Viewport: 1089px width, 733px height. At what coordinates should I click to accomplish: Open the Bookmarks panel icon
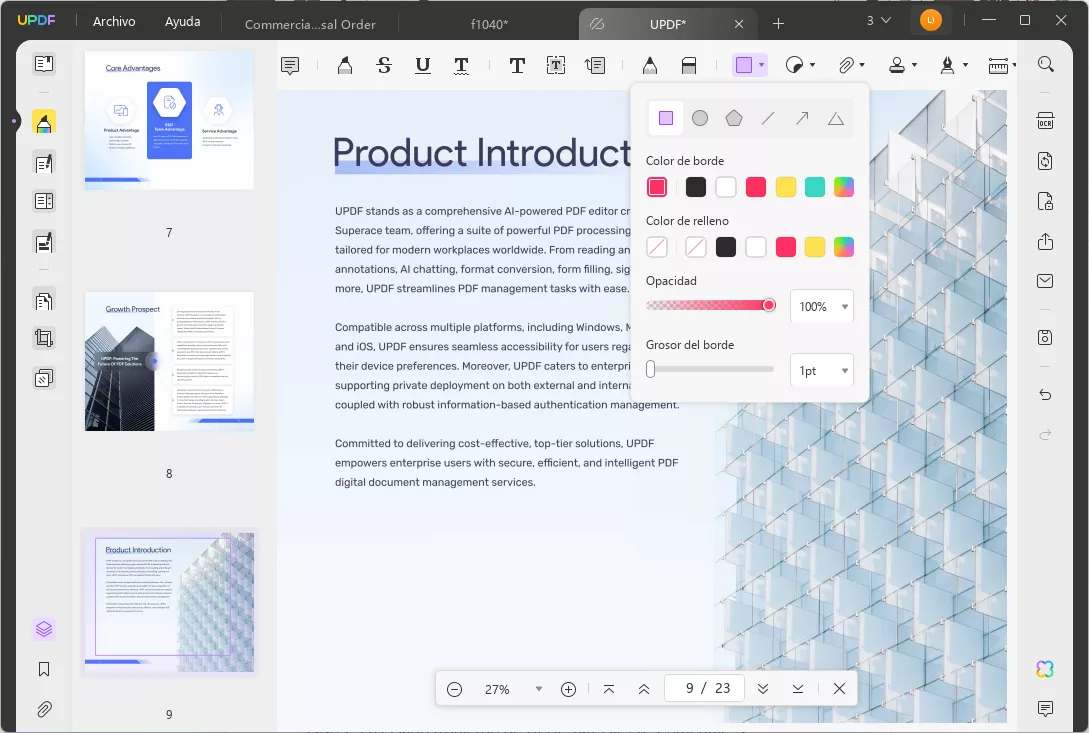44,669
